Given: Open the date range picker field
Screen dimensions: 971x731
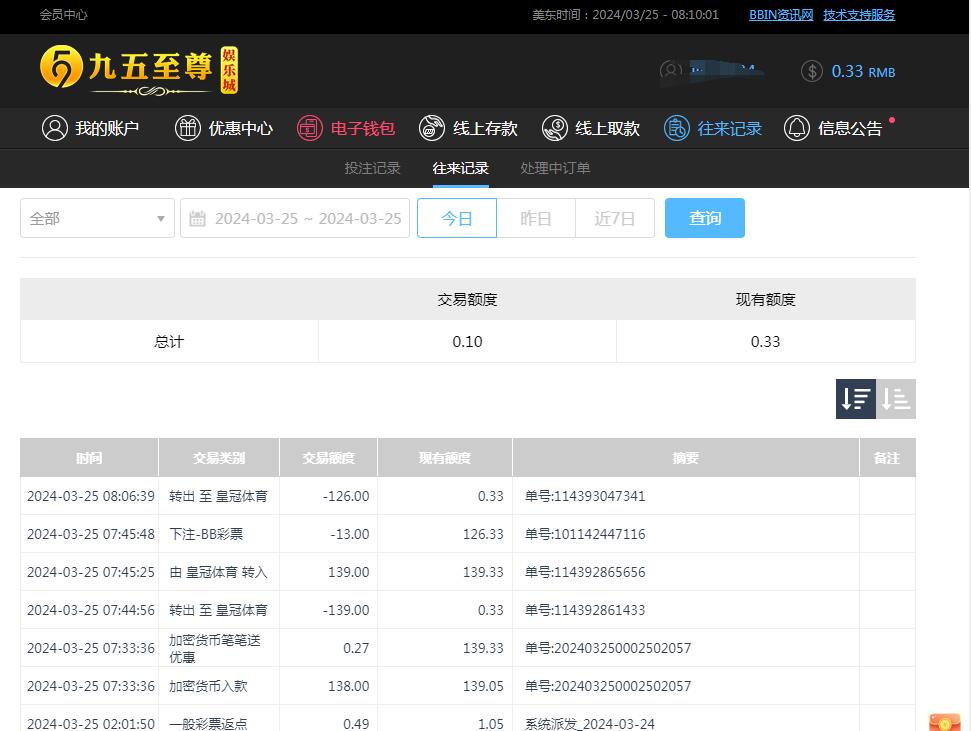Looking at the screenshot, I should click(x=295, y=218).
